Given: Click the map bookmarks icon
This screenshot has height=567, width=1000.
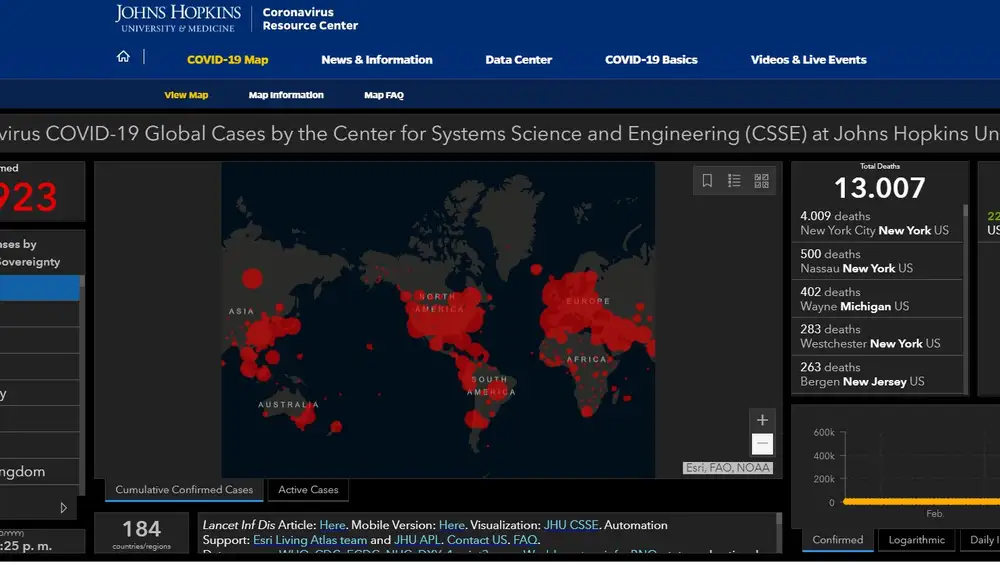Looking at the screenshot, I should point(707,180).
